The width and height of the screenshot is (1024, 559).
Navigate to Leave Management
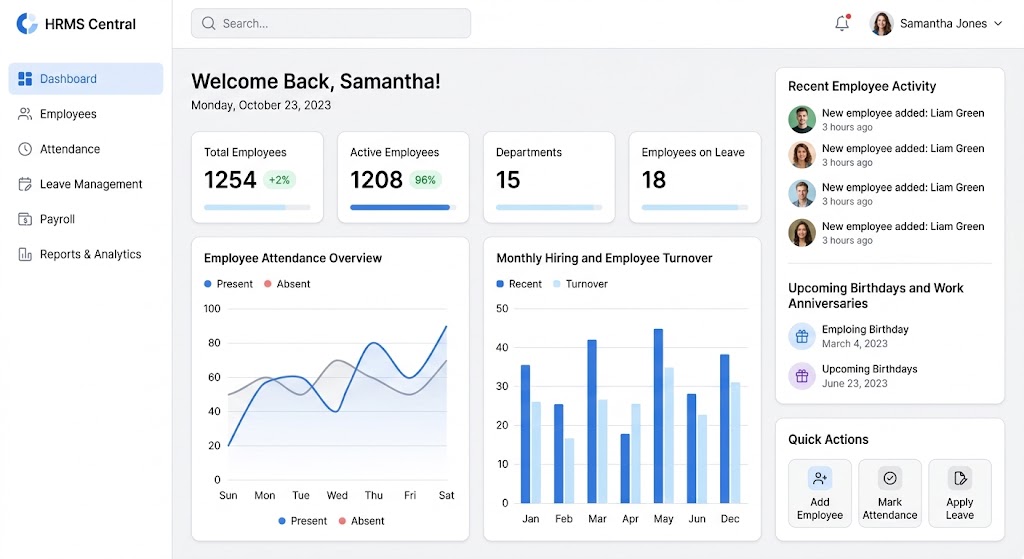(86, 184)
